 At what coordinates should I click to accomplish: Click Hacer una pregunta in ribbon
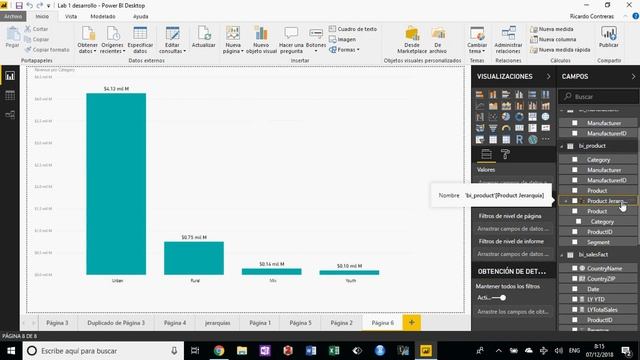tap(291, 40)
